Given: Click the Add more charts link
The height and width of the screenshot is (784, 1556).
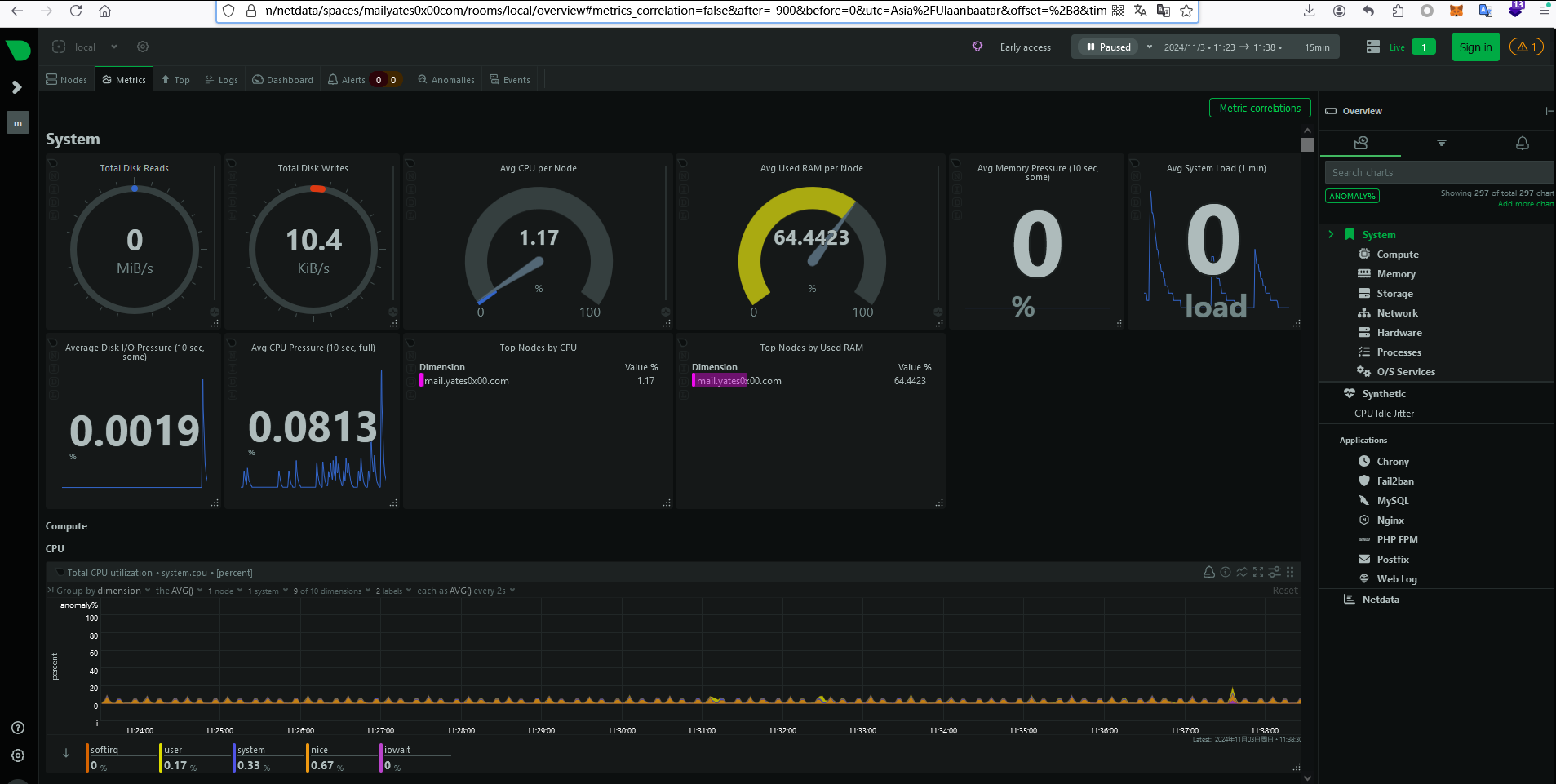Looking at the screenshot, I should coord(1526,204).
